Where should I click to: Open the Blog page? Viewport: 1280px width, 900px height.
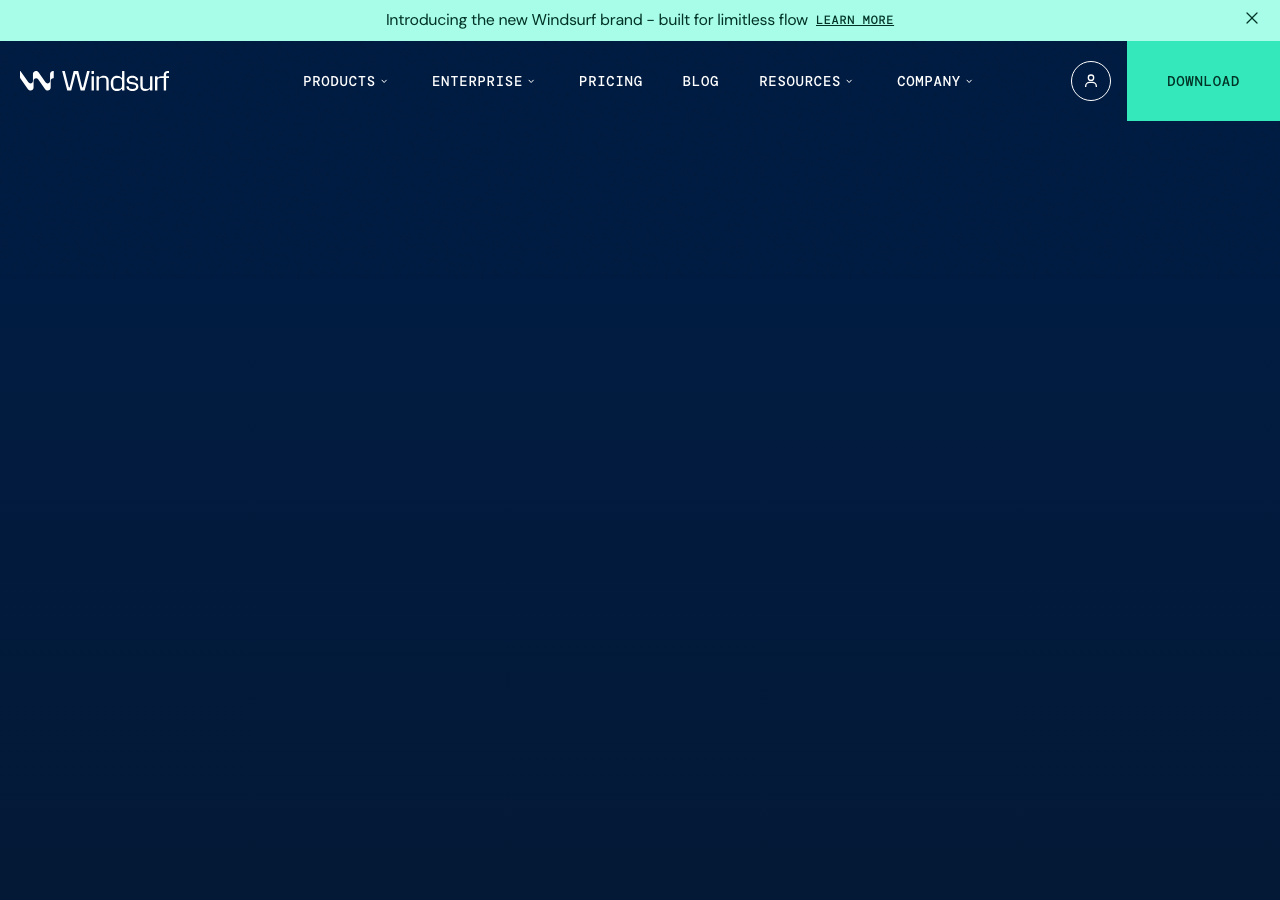click(x=701, y=81)
